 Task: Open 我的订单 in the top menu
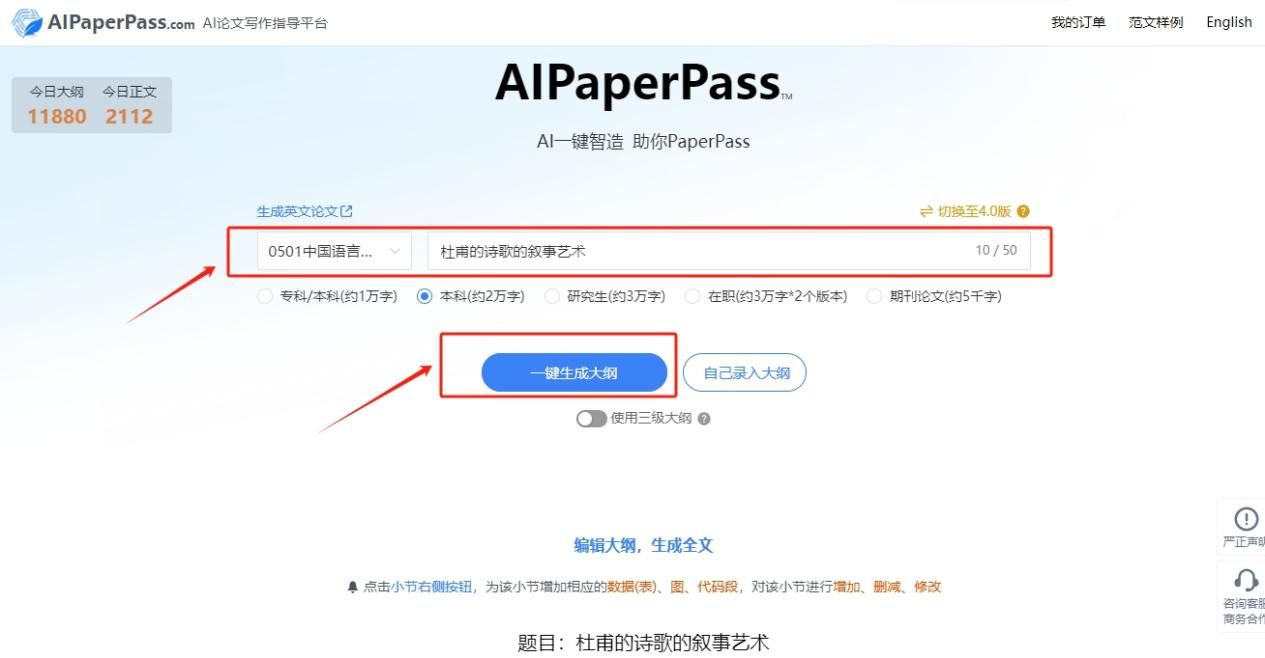(x=1078, y=22)
